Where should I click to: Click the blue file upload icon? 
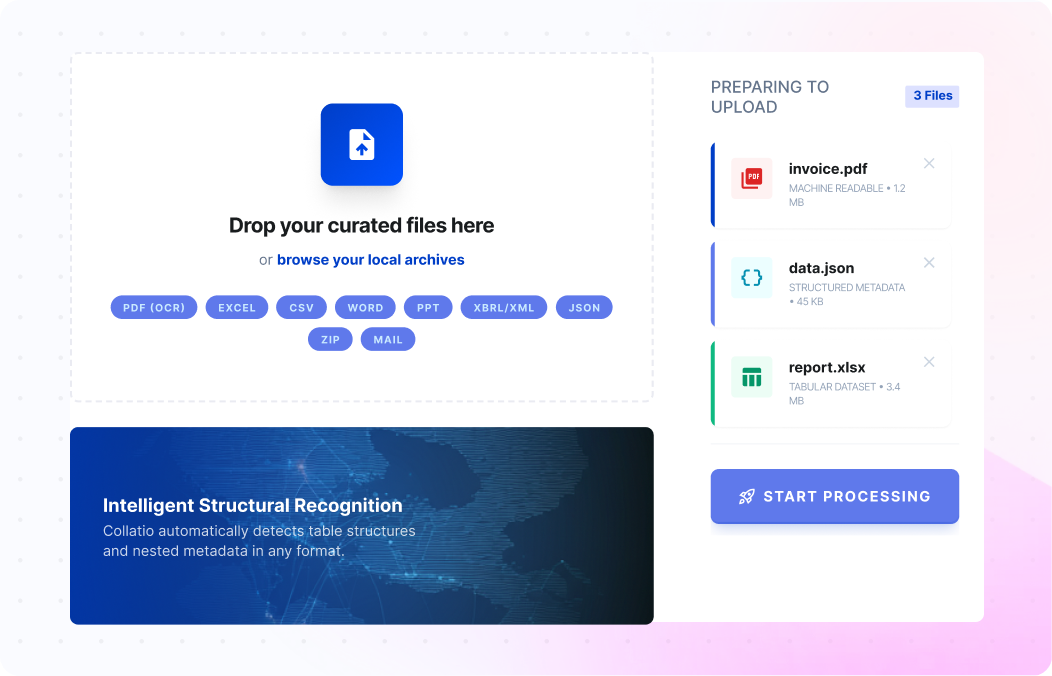[362, 144]
